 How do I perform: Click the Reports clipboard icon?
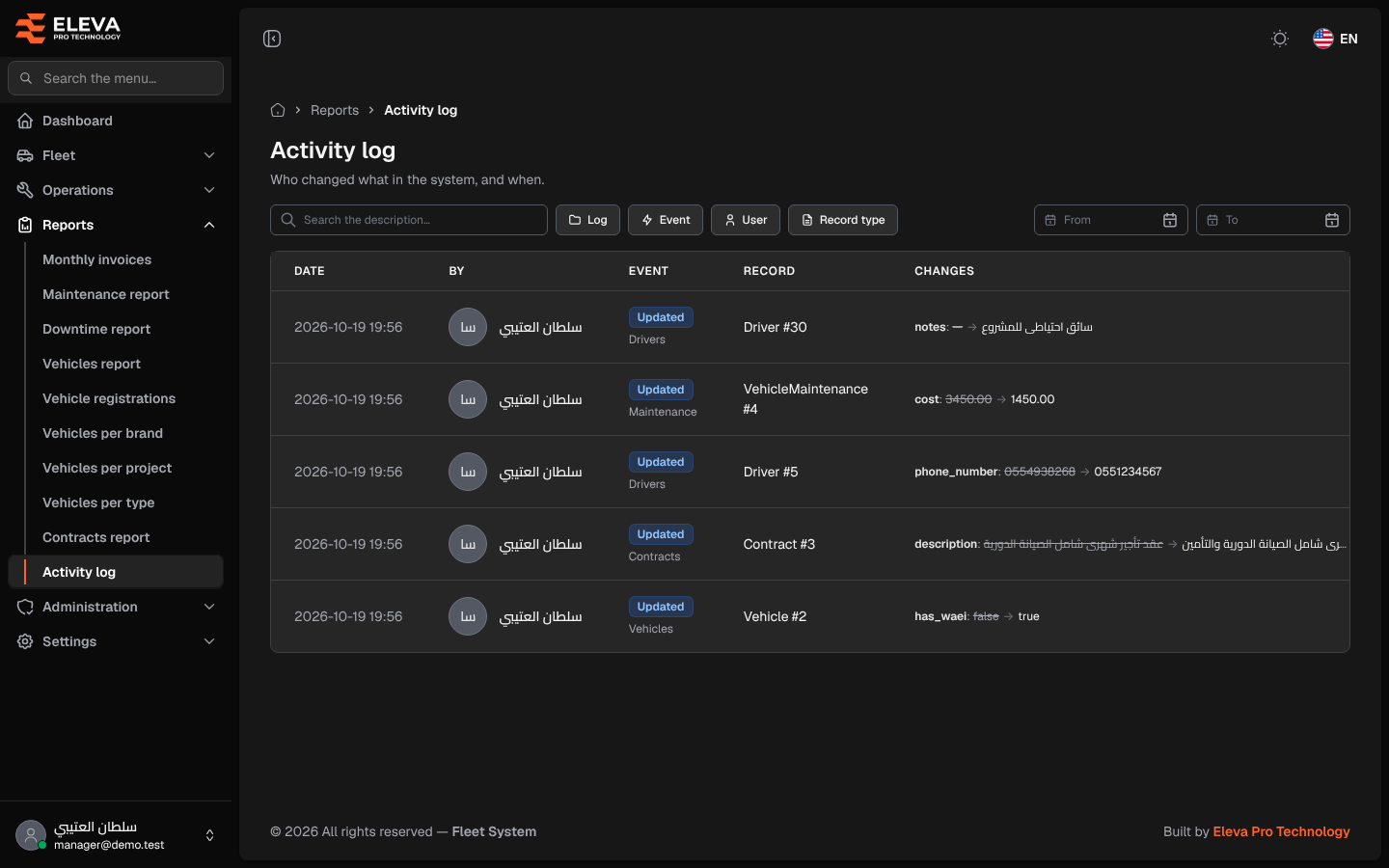click(25, 225)
